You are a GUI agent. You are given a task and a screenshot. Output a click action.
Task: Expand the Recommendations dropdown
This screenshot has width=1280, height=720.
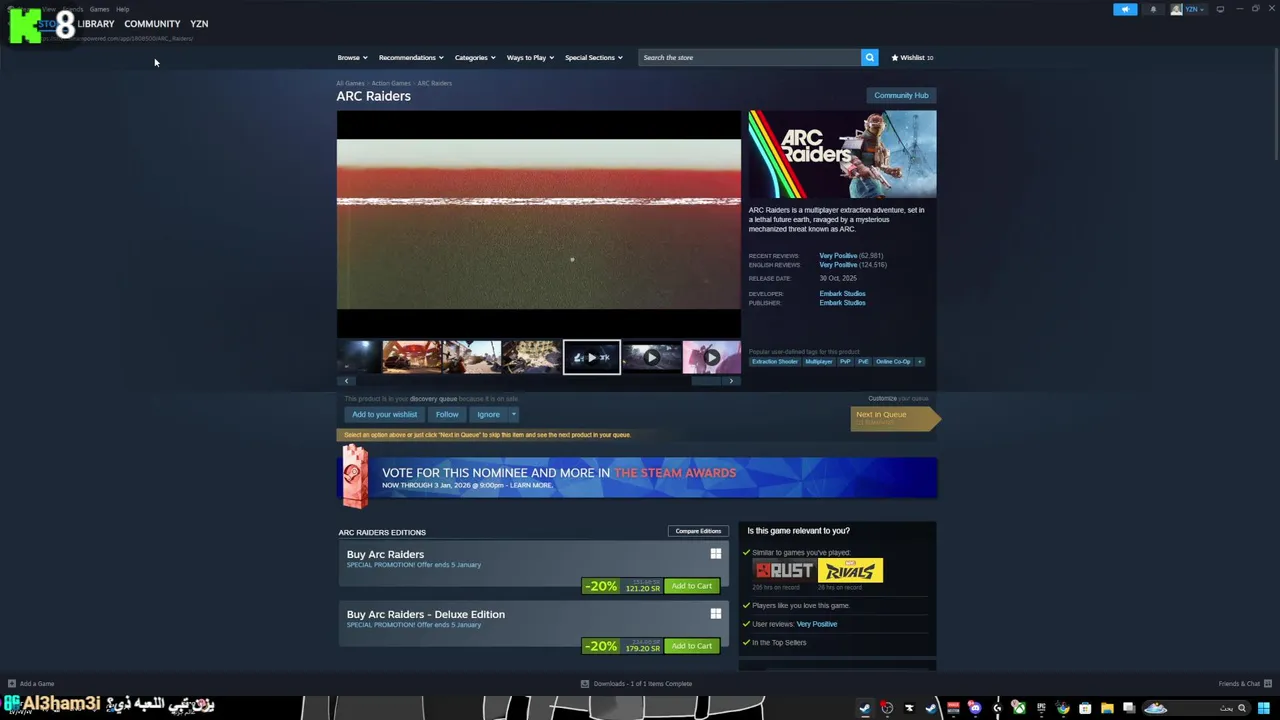tap(411, 58)
